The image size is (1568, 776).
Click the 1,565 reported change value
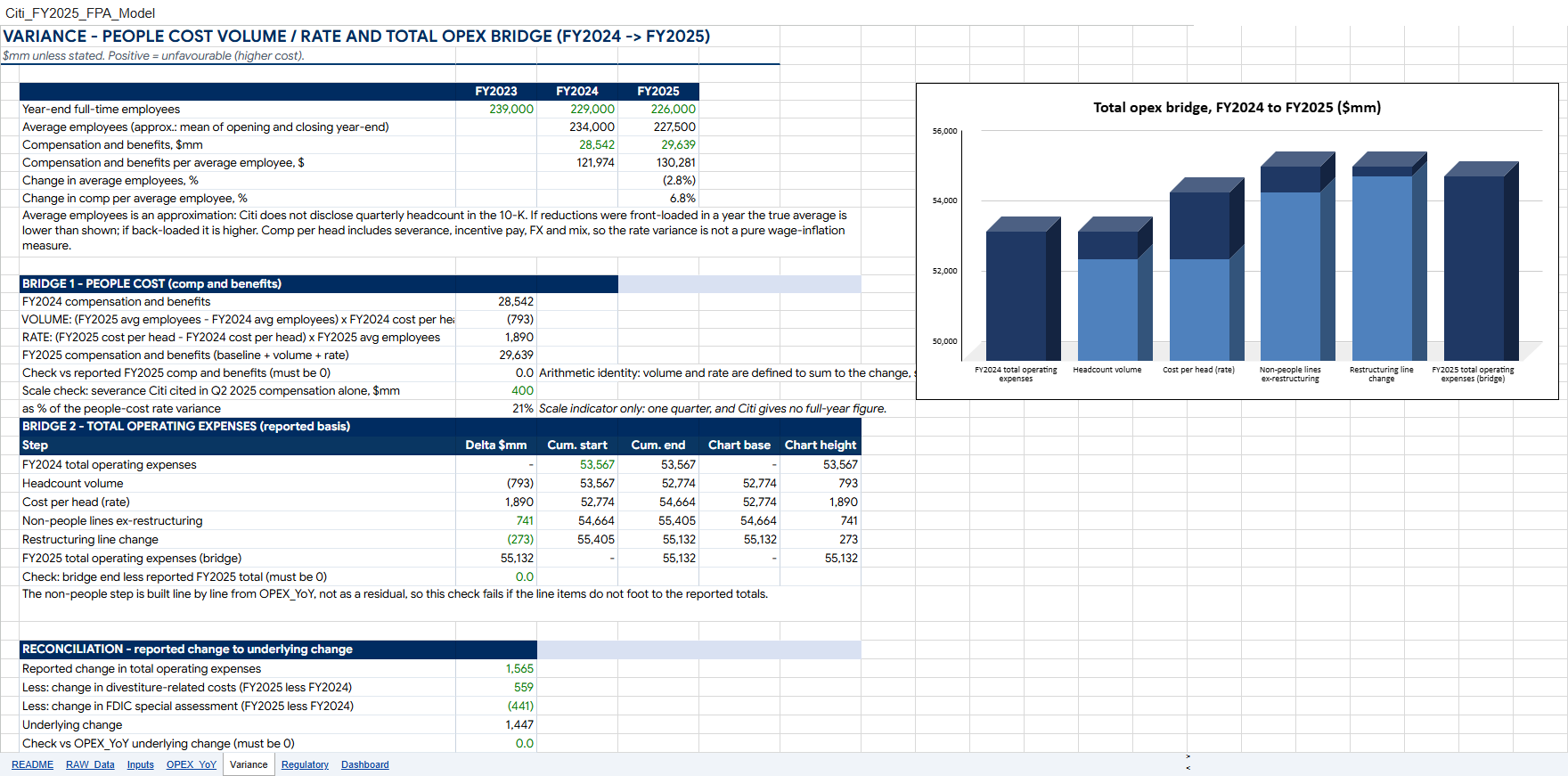pos(519,668)
